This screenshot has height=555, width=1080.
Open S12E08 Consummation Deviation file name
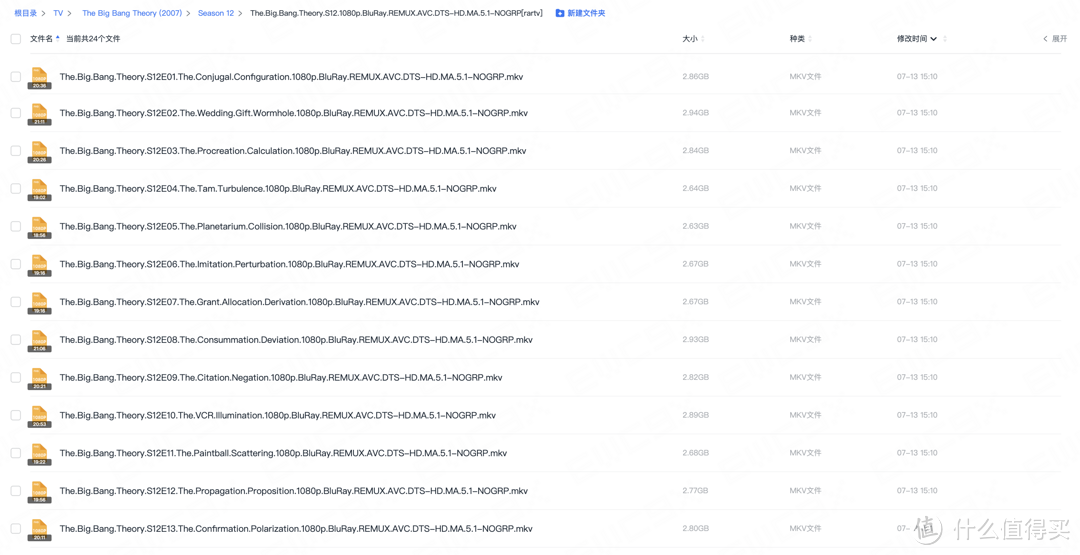click(296, 340)
